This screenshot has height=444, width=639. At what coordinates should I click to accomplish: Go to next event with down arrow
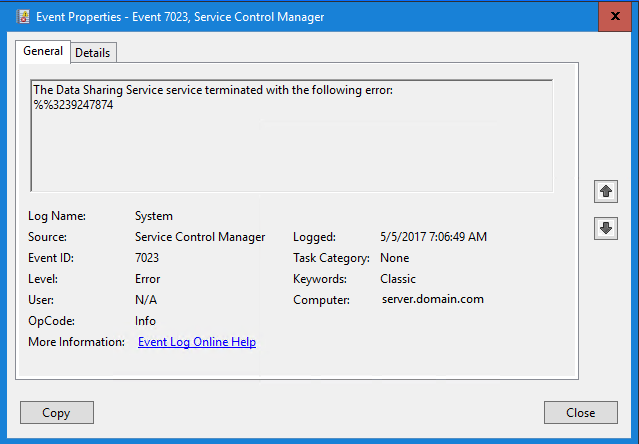coord(605,228)
